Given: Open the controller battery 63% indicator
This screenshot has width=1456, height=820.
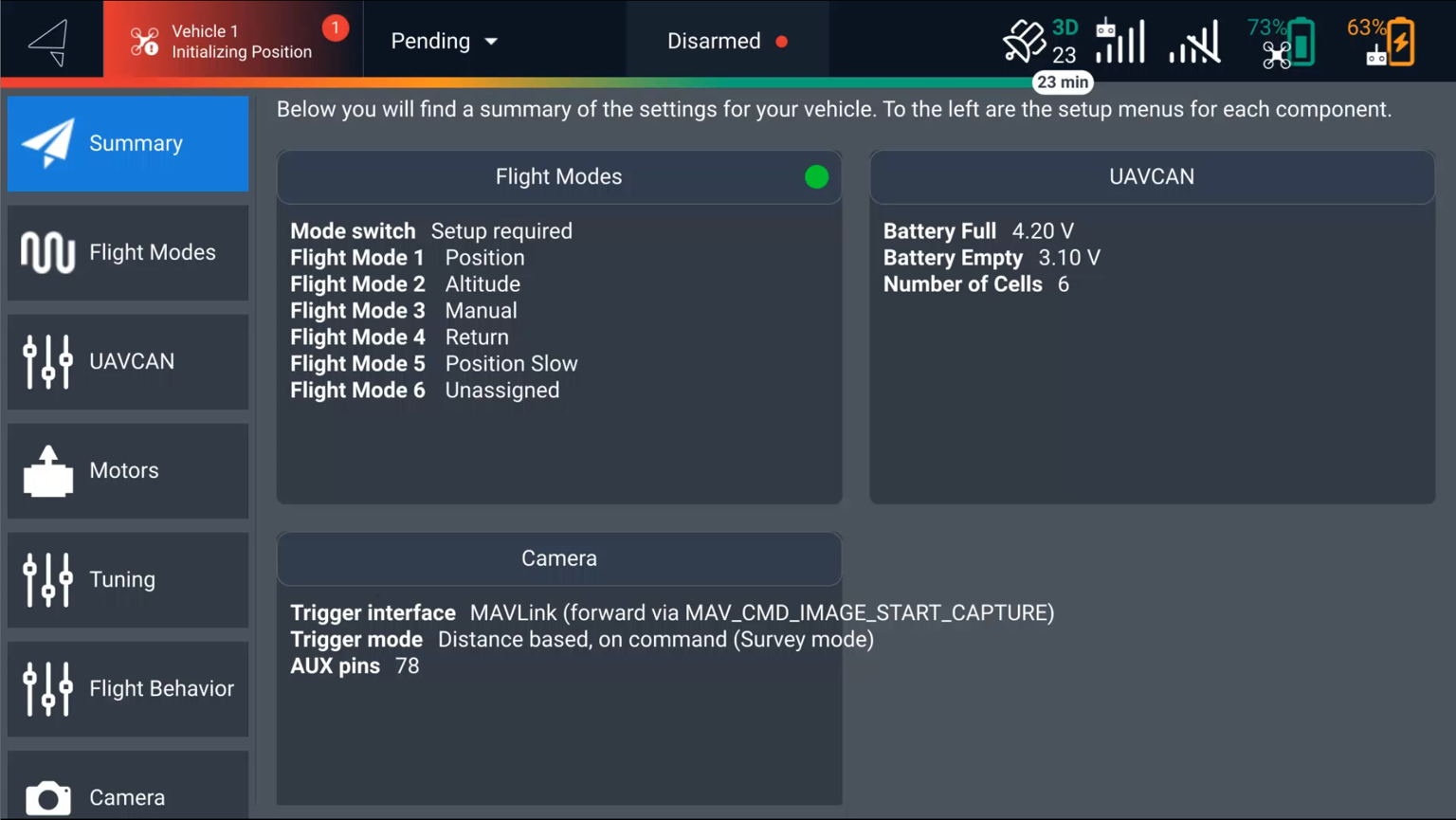Looking at the screenshot, I should pyautogui.click(x=1381, y=43).
